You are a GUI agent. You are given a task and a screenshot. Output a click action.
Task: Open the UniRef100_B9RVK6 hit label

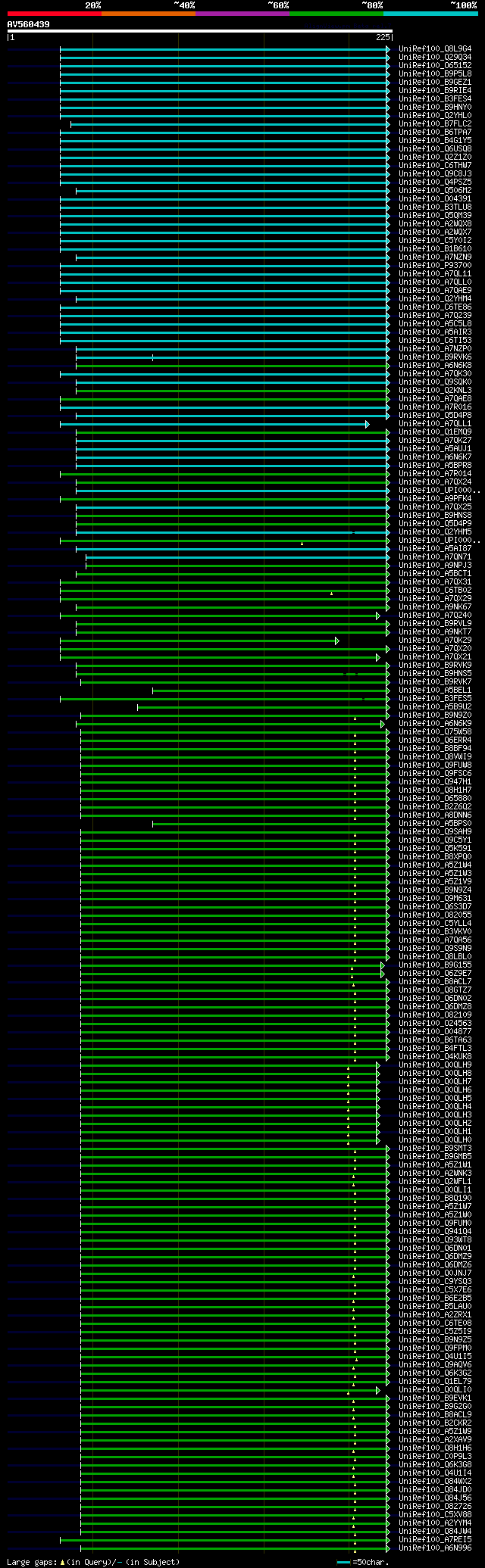pyautogui.click(x=435, y=357)
